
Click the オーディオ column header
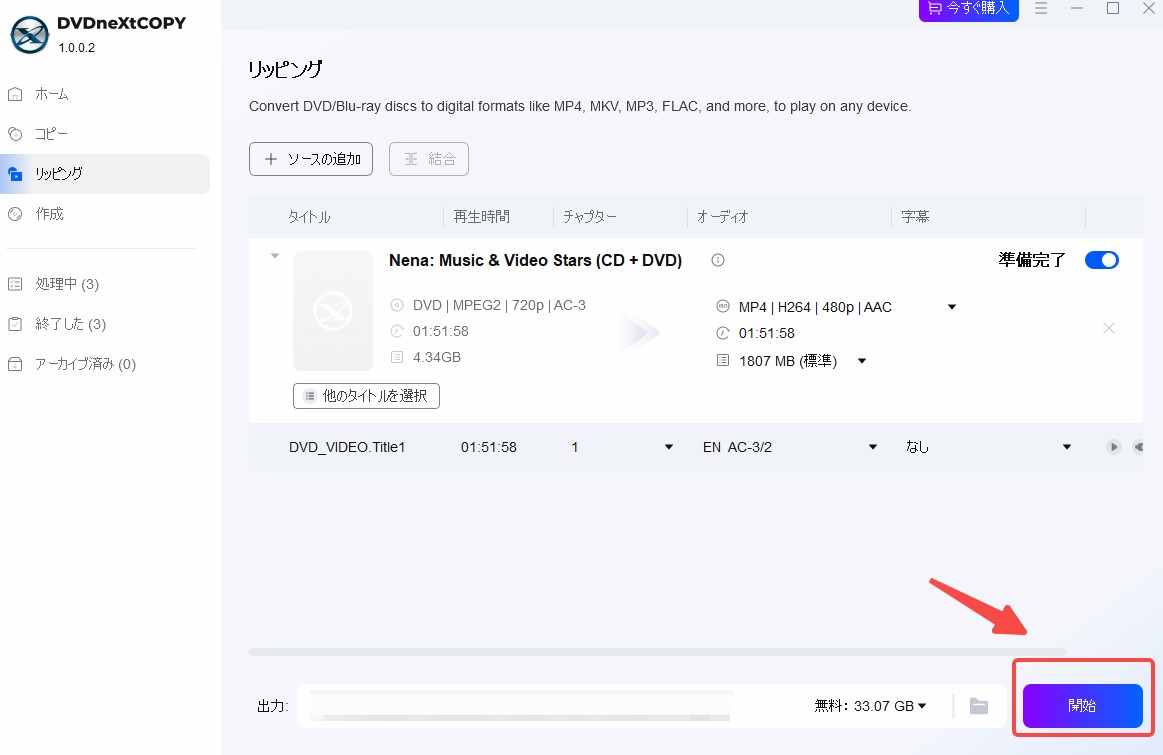[722, 217]
